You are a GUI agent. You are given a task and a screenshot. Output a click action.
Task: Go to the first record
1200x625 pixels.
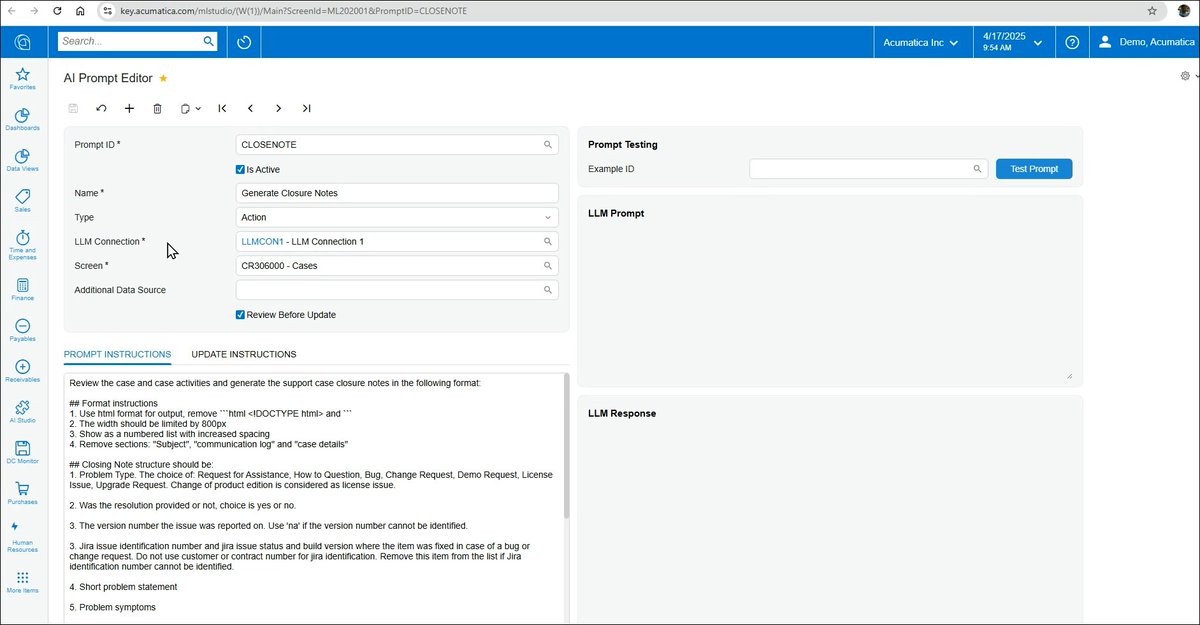coord(222,108)
